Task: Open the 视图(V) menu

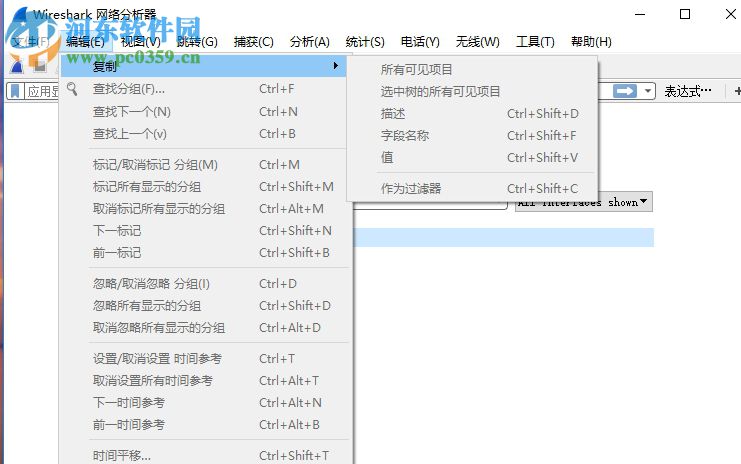Action: point(140,42)
